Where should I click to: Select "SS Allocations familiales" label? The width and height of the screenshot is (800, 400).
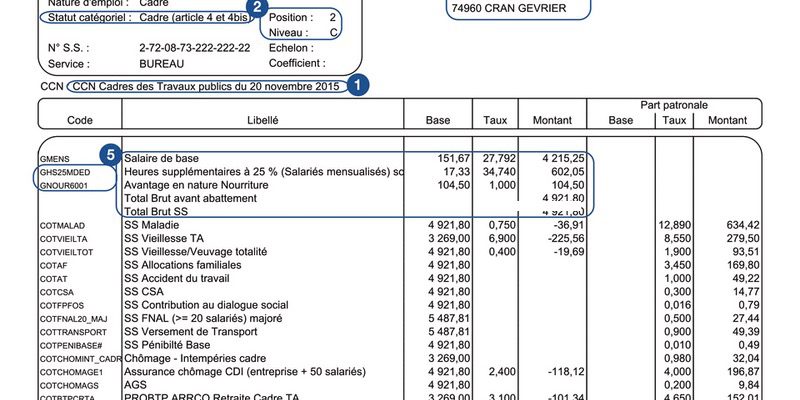pos(183,265)
